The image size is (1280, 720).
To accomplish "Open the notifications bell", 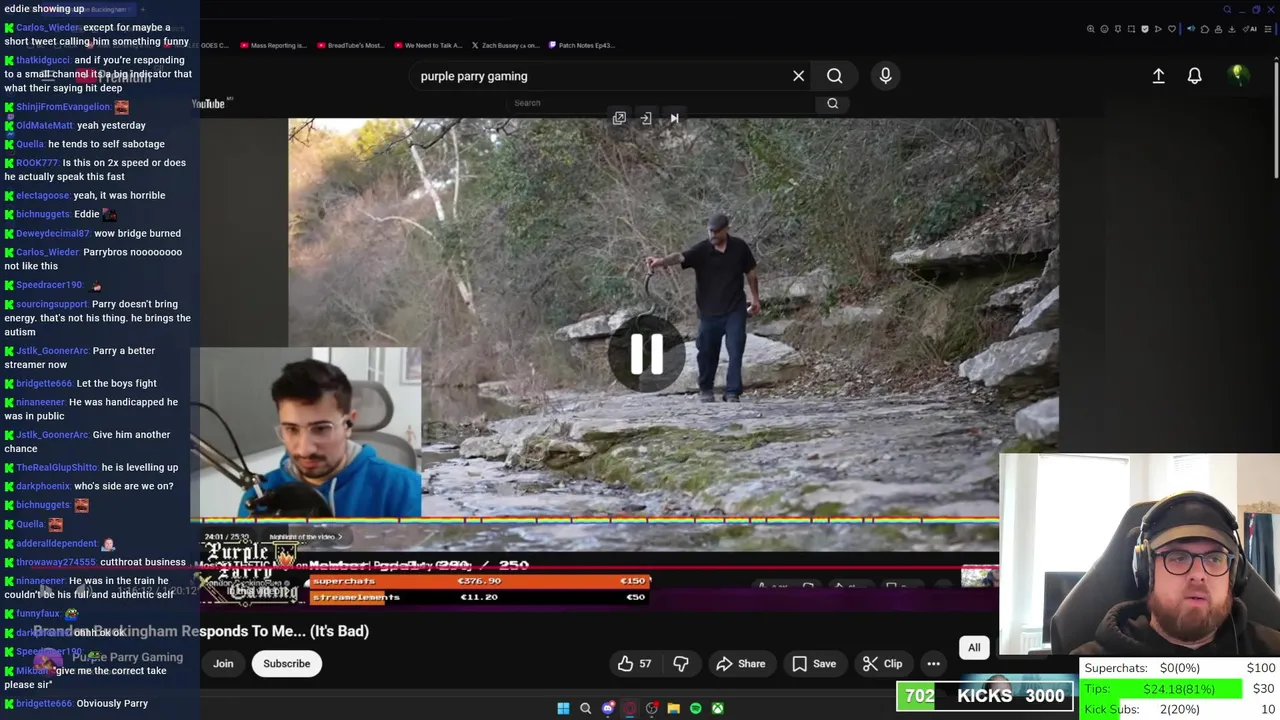I will click(1194, 76).
